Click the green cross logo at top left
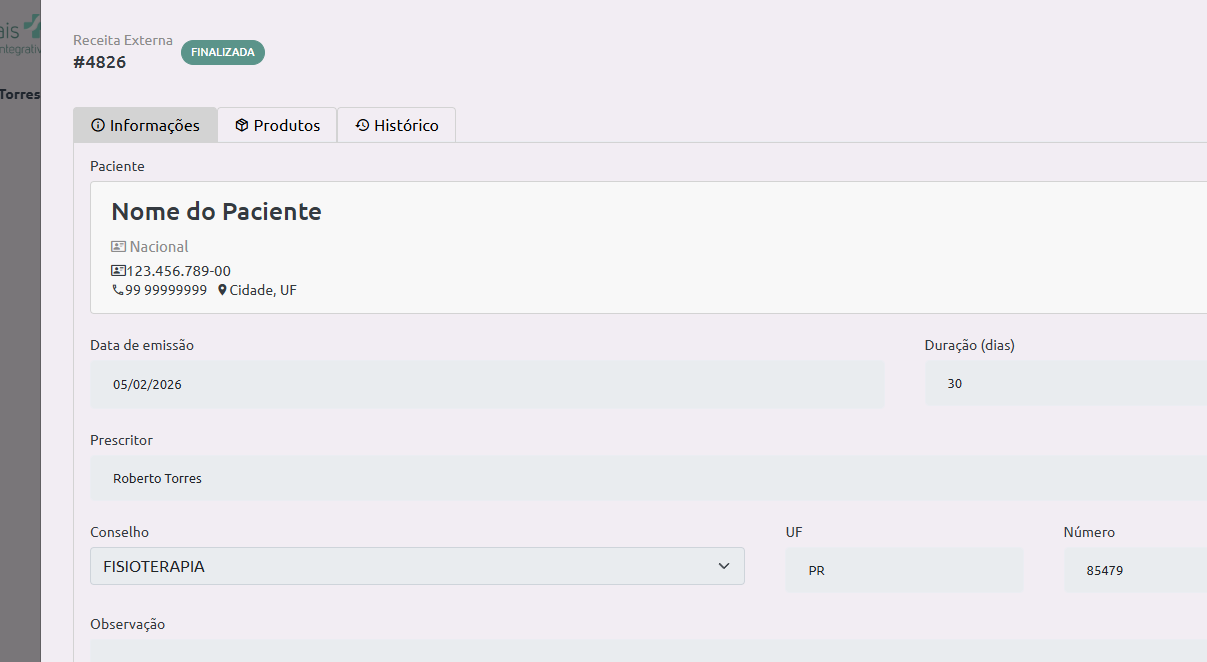 [34, 25]
